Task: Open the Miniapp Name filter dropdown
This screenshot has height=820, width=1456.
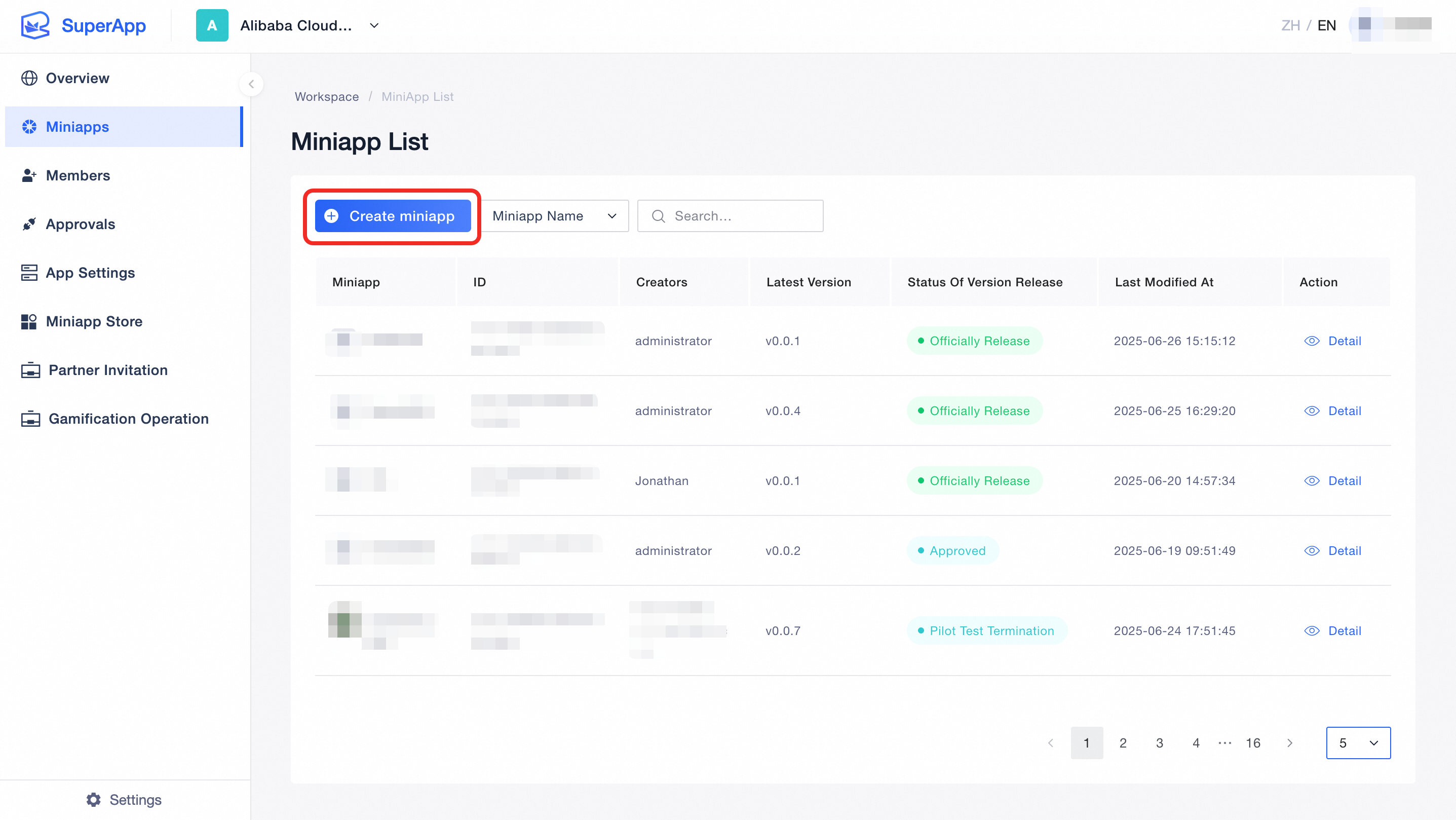Action: (554, 216)
